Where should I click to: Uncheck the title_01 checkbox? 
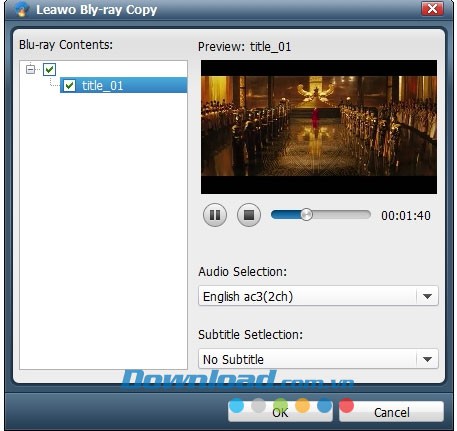(x=69, y=85)
